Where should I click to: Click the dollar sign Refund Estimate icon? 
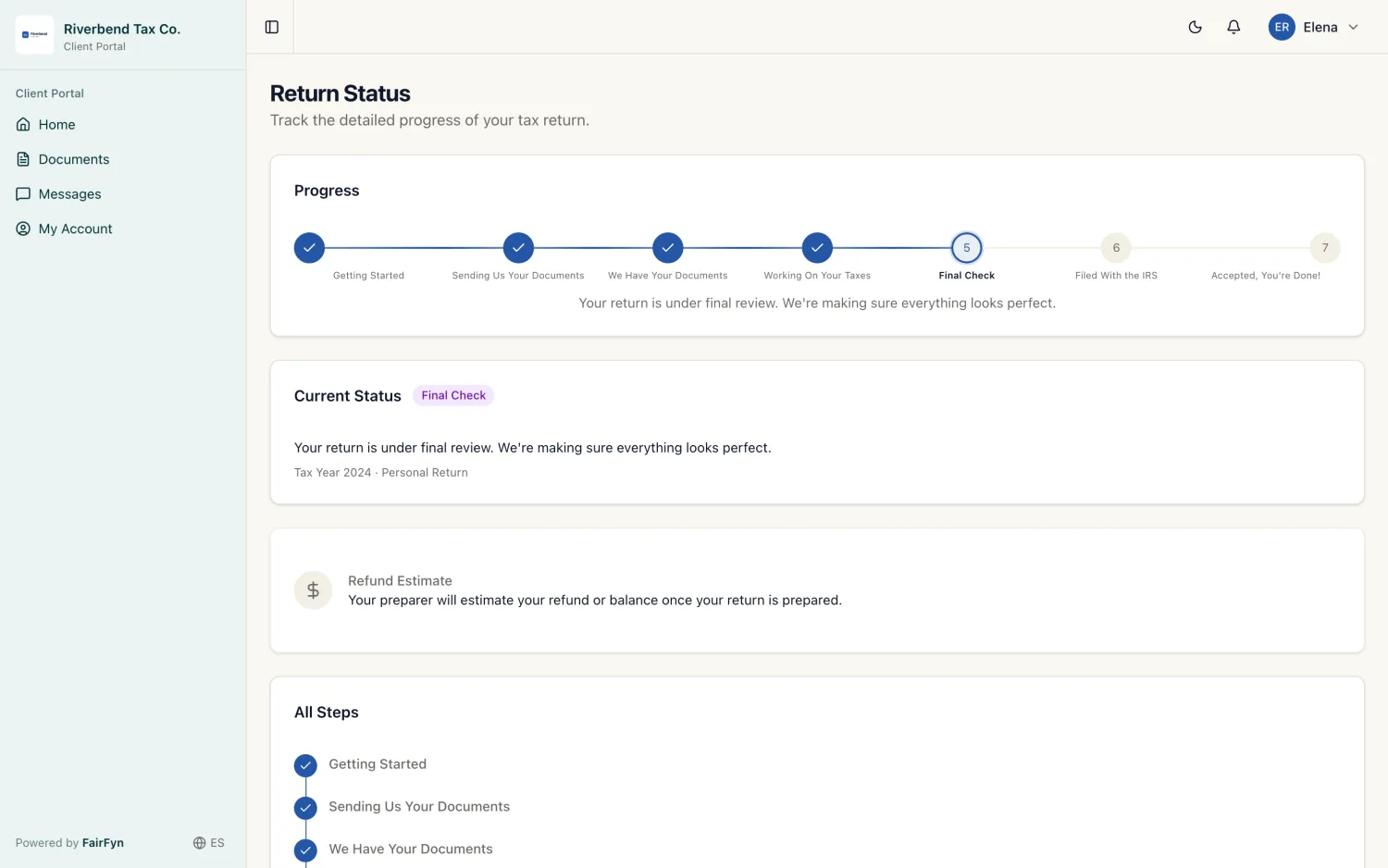tap(313, 590)
